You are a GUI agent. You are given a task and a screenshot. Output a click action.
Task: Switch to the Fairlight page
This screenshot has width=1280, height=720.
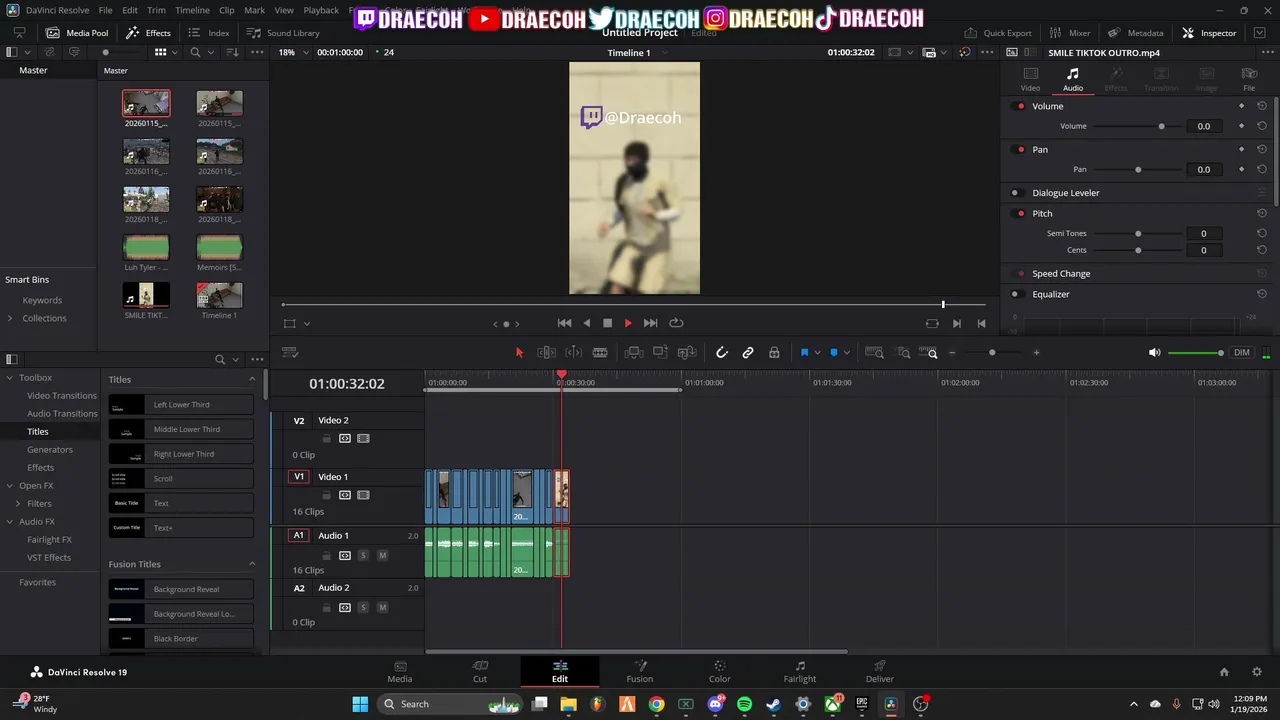(800, 671)
